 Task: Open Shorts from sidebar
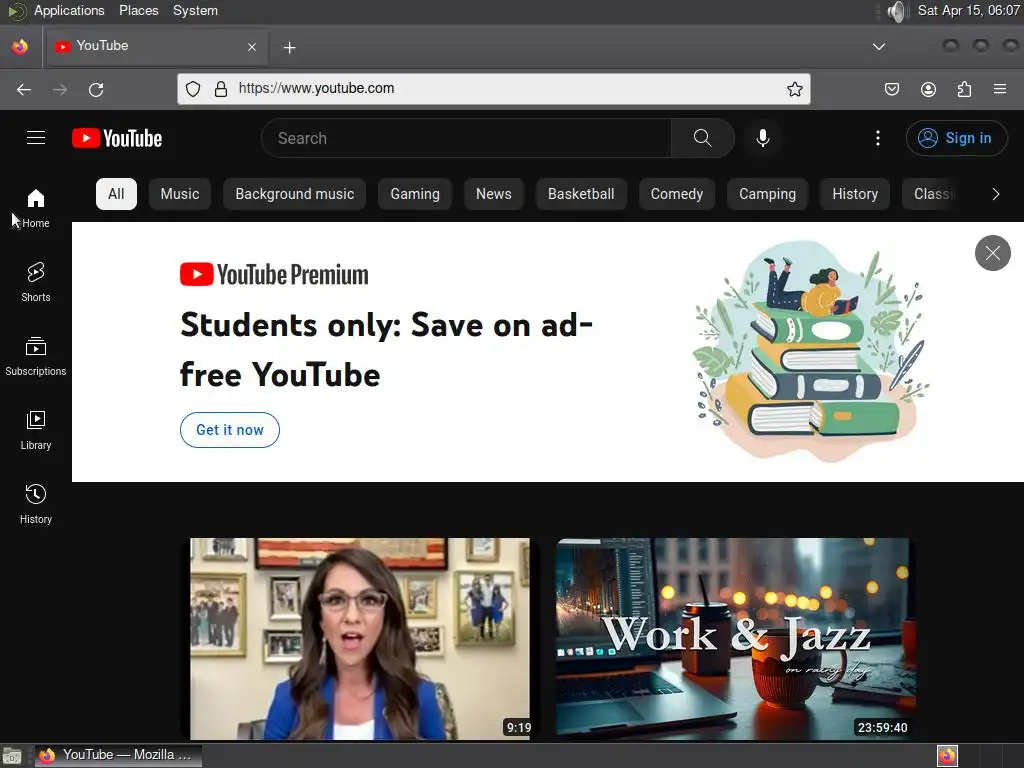pyautogui.click(x=36, y=282)
